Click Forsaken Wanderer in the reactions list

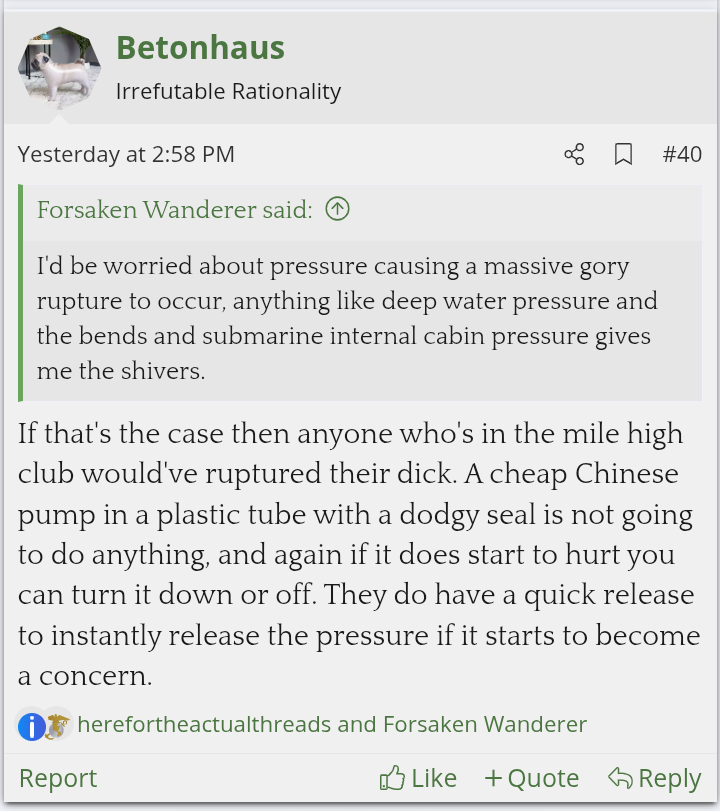pyautogui.click(x=485, y=725)
